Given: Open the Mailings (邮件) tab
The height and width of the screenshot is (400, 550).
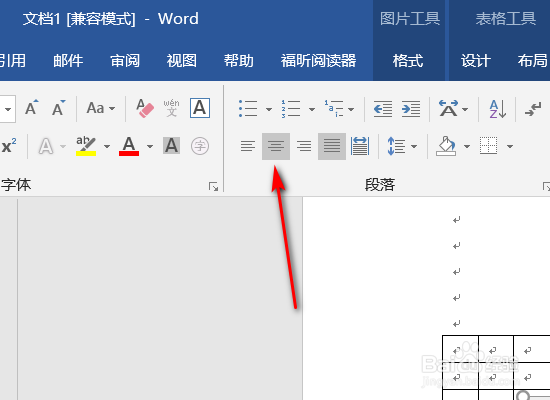Looking at the screenshot, I should click(x=68, y=61).
